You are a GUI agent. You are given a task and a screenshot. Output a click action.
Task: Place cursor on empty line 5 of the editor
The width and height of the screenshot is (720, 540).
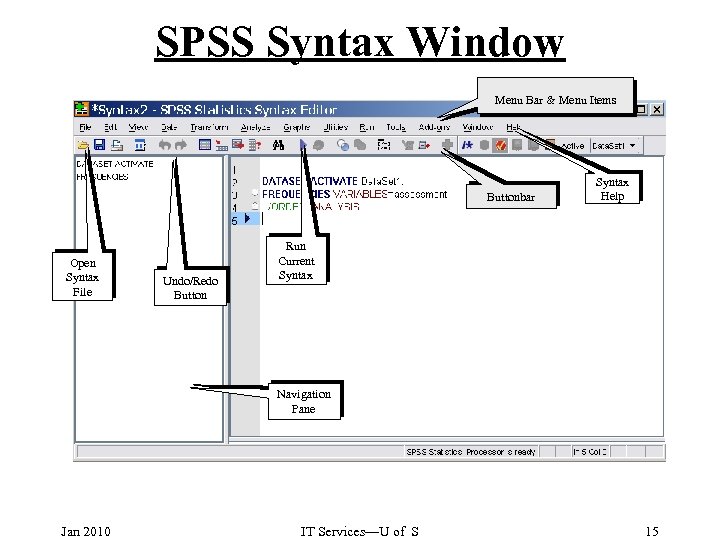coord(459,219)
